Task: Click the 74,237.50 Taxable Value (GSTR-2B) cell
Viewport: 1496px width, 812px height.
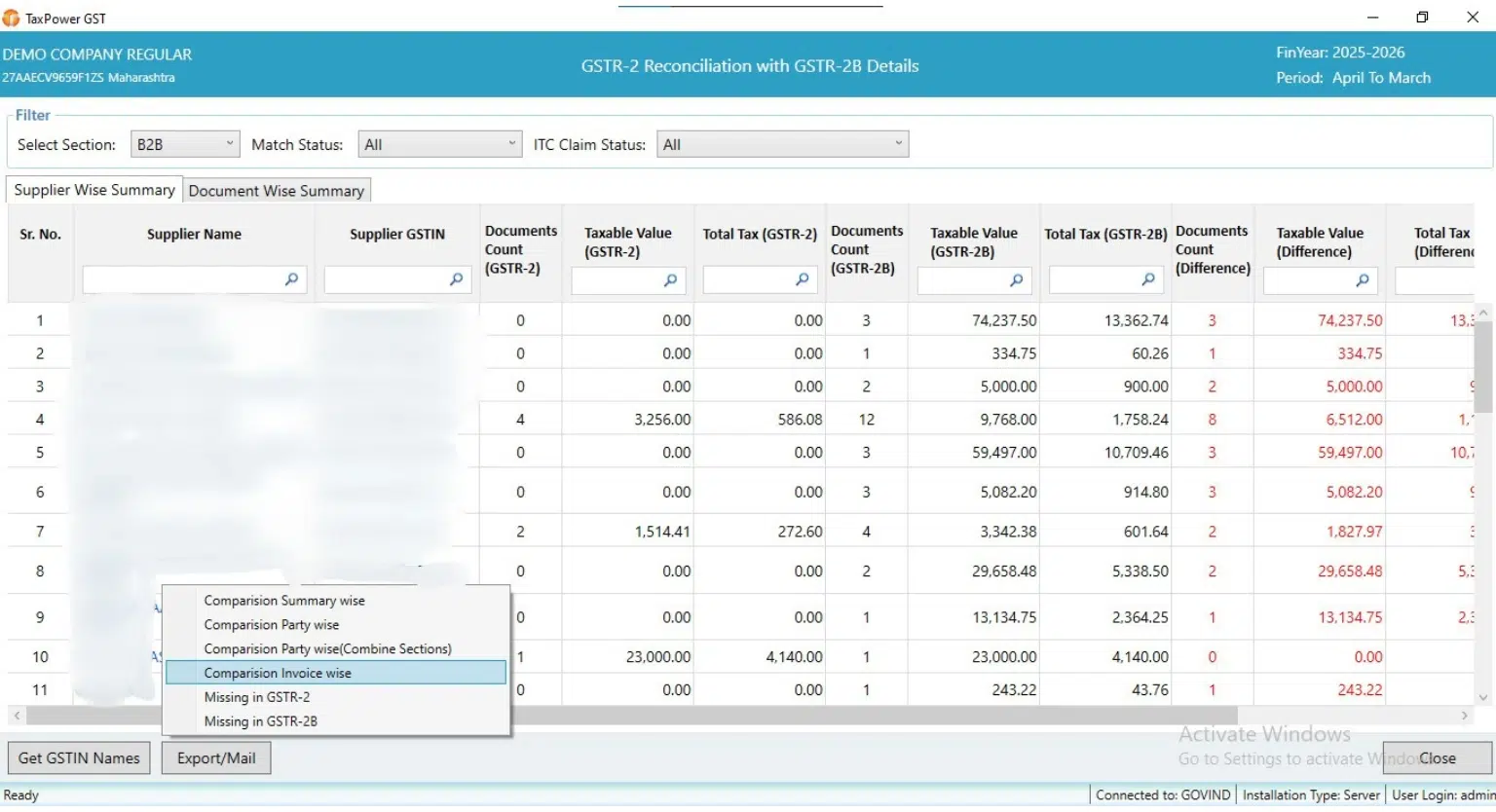Action: 974,320
